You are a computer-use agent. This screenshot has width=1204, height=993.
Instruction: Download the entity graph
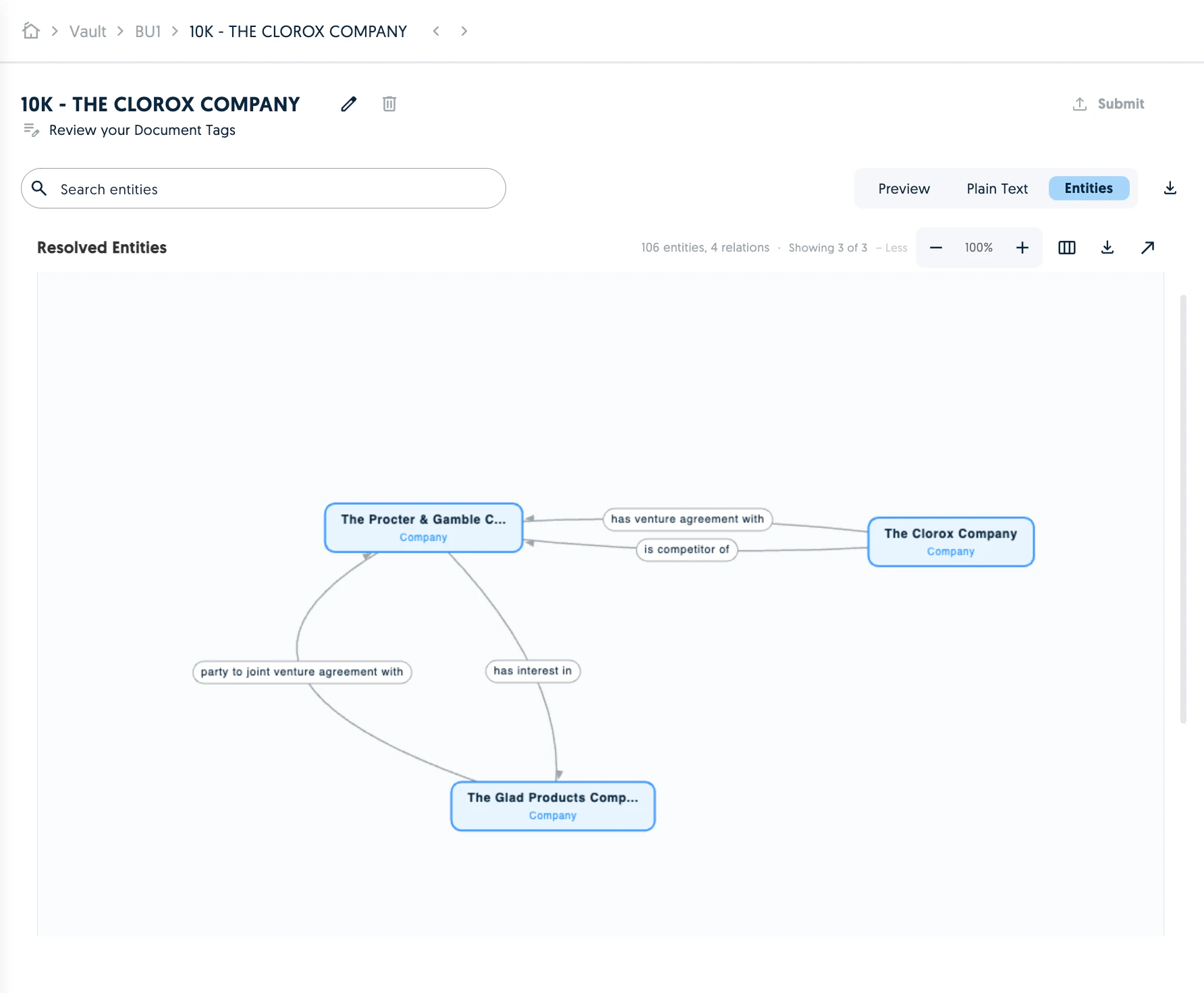click(1107, 248)
